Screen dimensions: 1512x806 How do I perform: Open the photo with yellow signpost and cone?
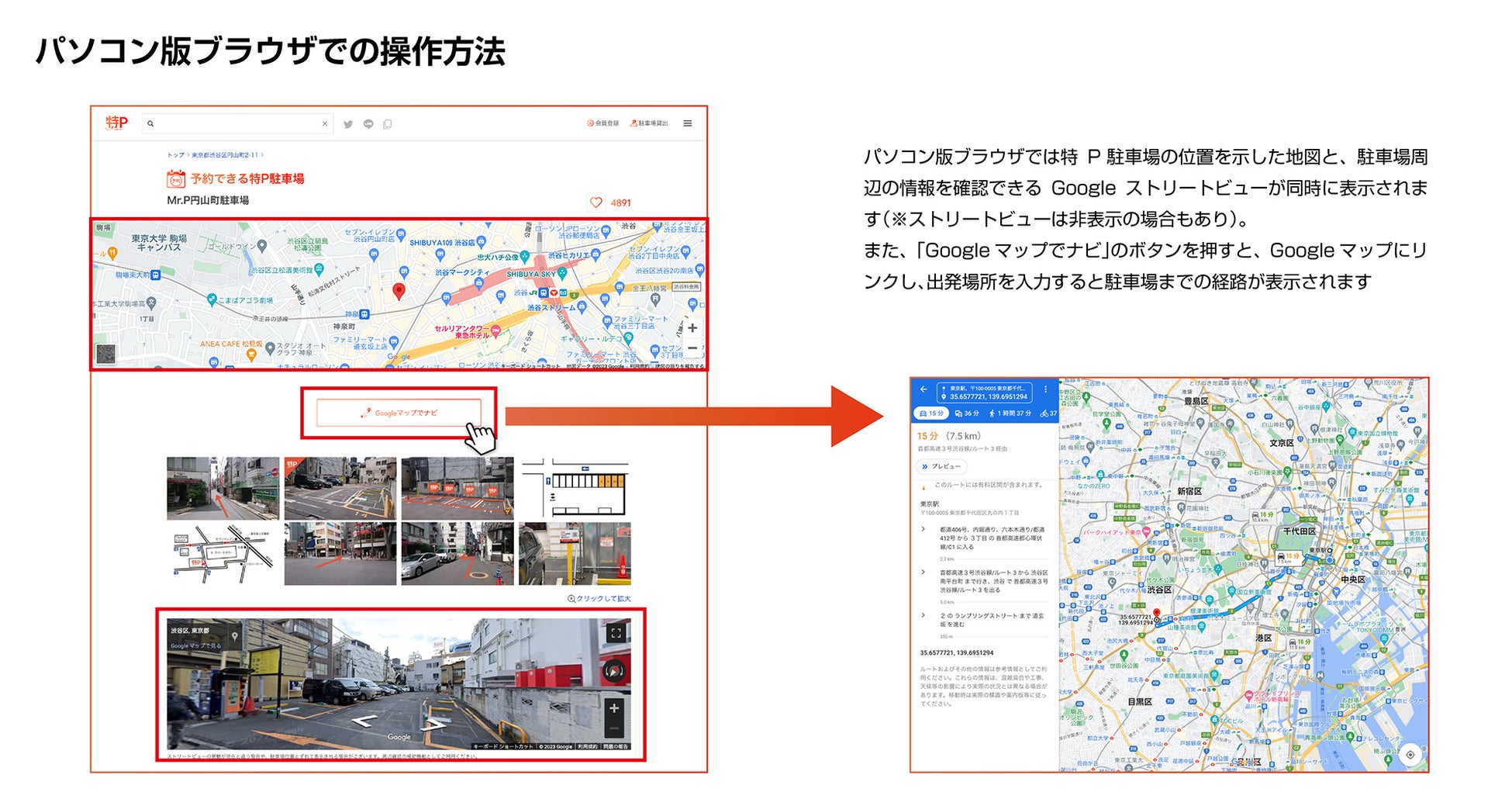point(575,554)
